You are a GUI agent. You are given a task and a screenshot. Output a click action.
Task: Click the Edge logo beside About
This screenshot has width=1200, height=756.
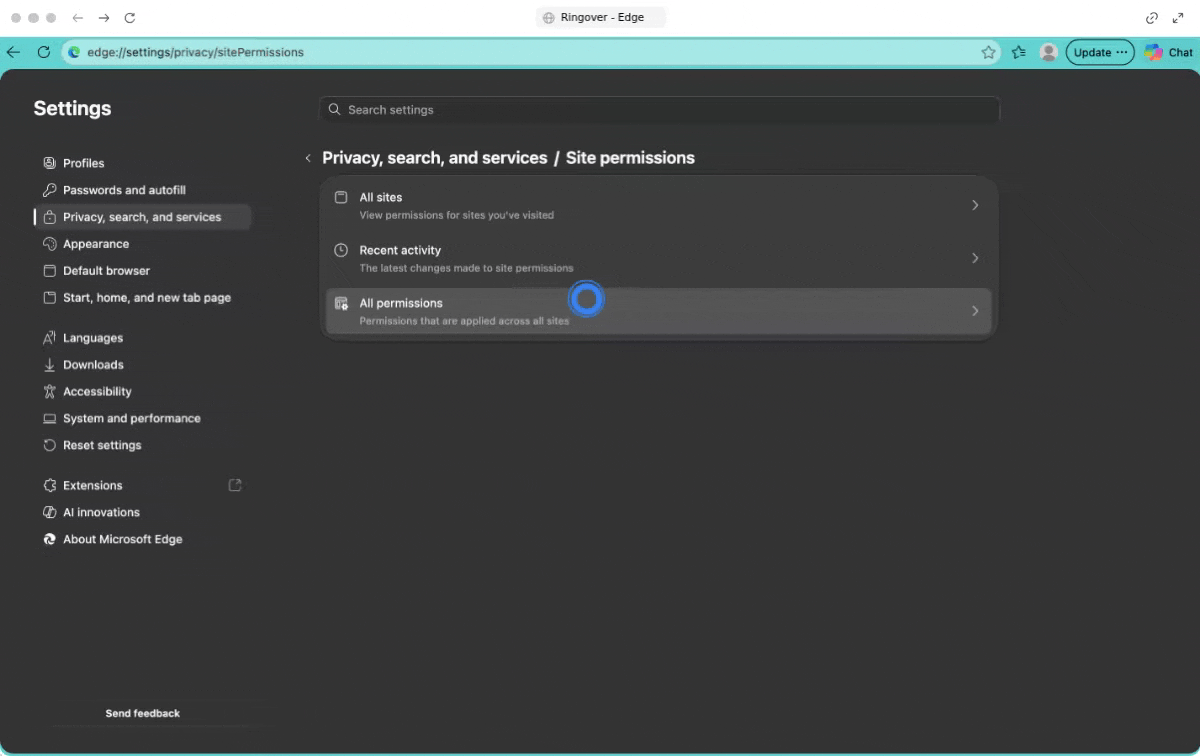click(50, 540)
